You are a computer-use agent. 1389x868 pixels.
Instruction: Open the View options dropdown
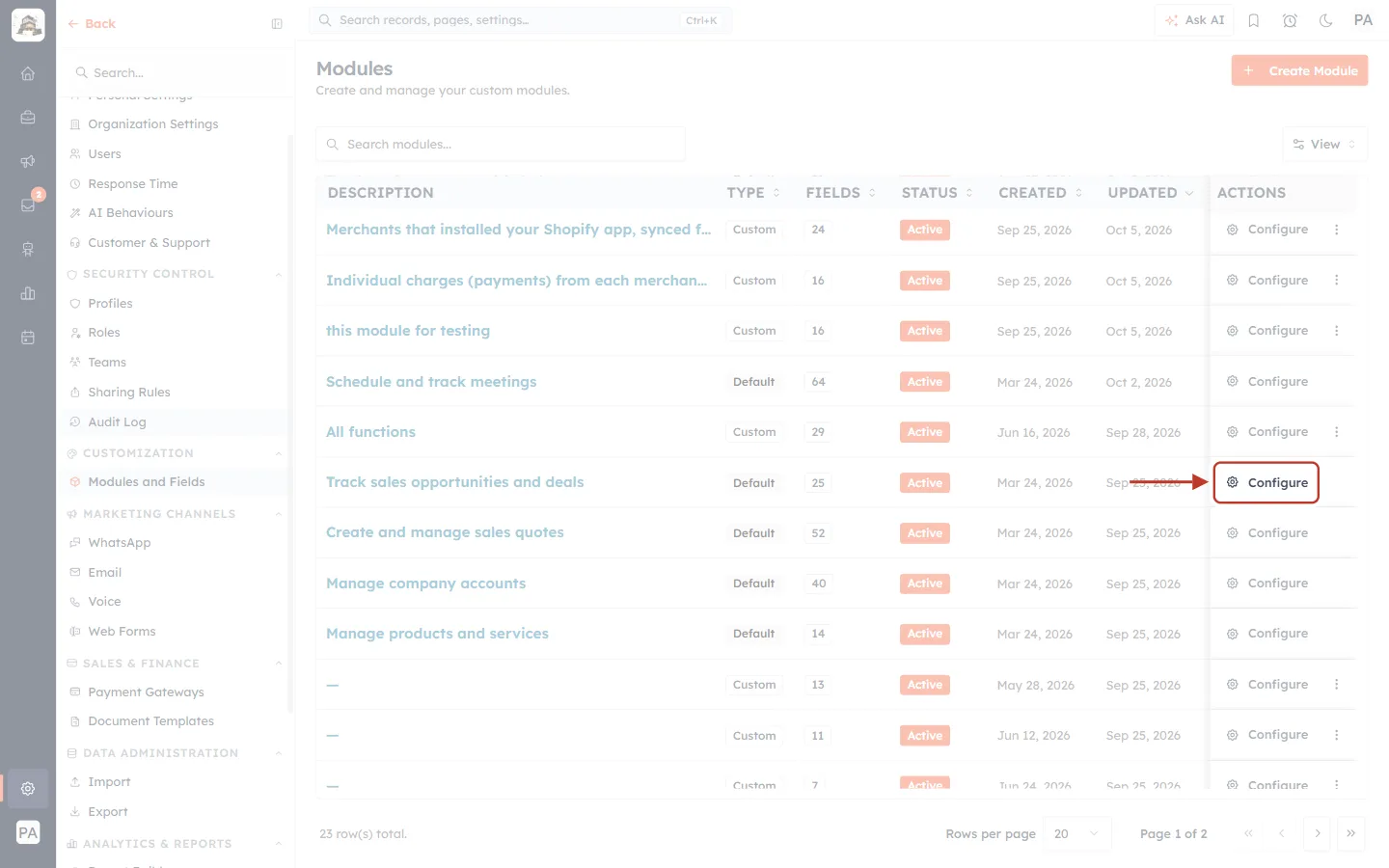pyautogui.click(x=1324, y=145)
